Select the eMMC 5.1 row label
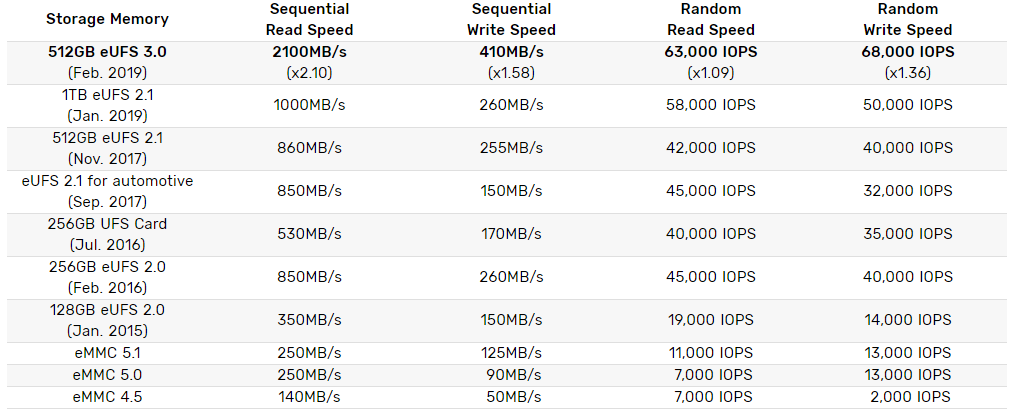 (107, 353)
